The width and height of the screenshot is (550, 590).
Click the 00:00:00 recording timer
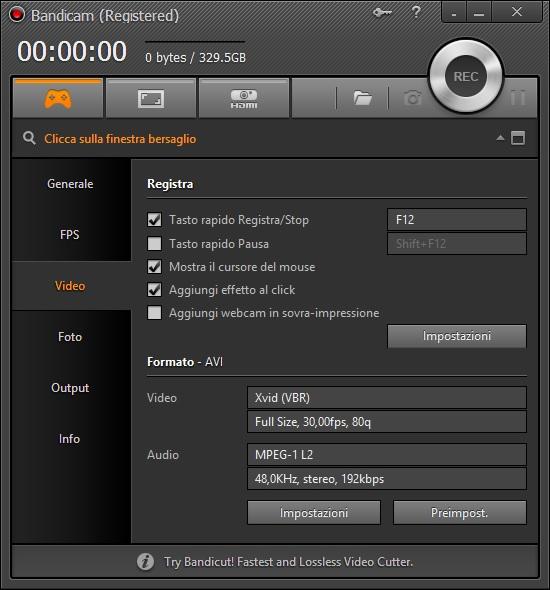(x=72, y=51)
